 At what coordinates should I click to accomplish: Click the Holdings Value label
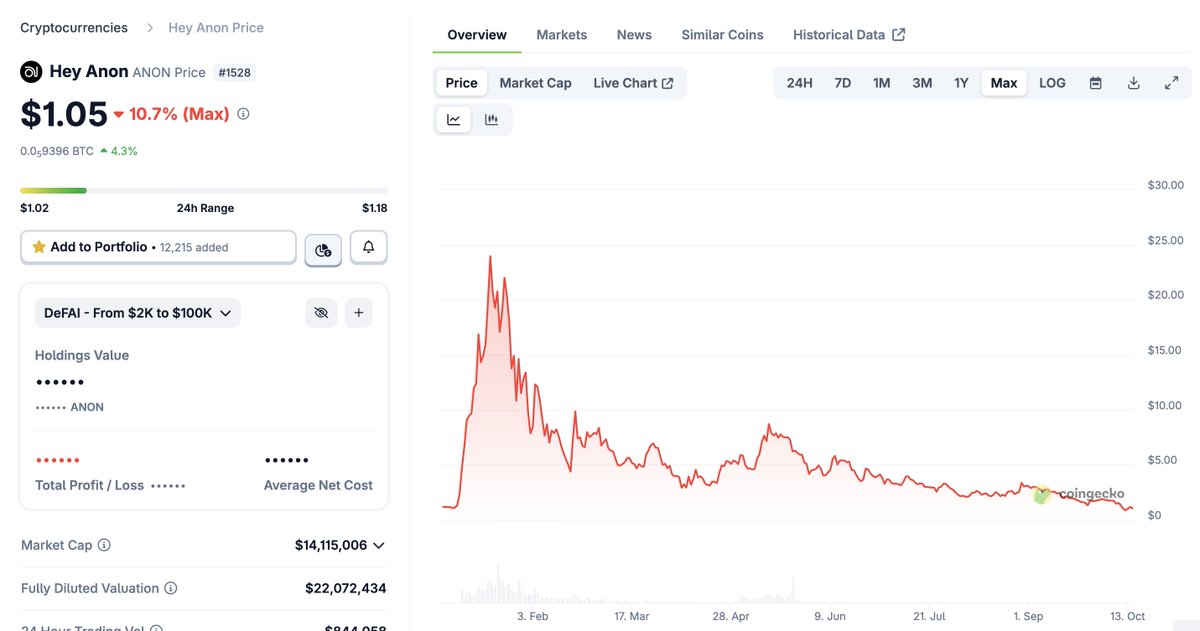pos(82,355)
